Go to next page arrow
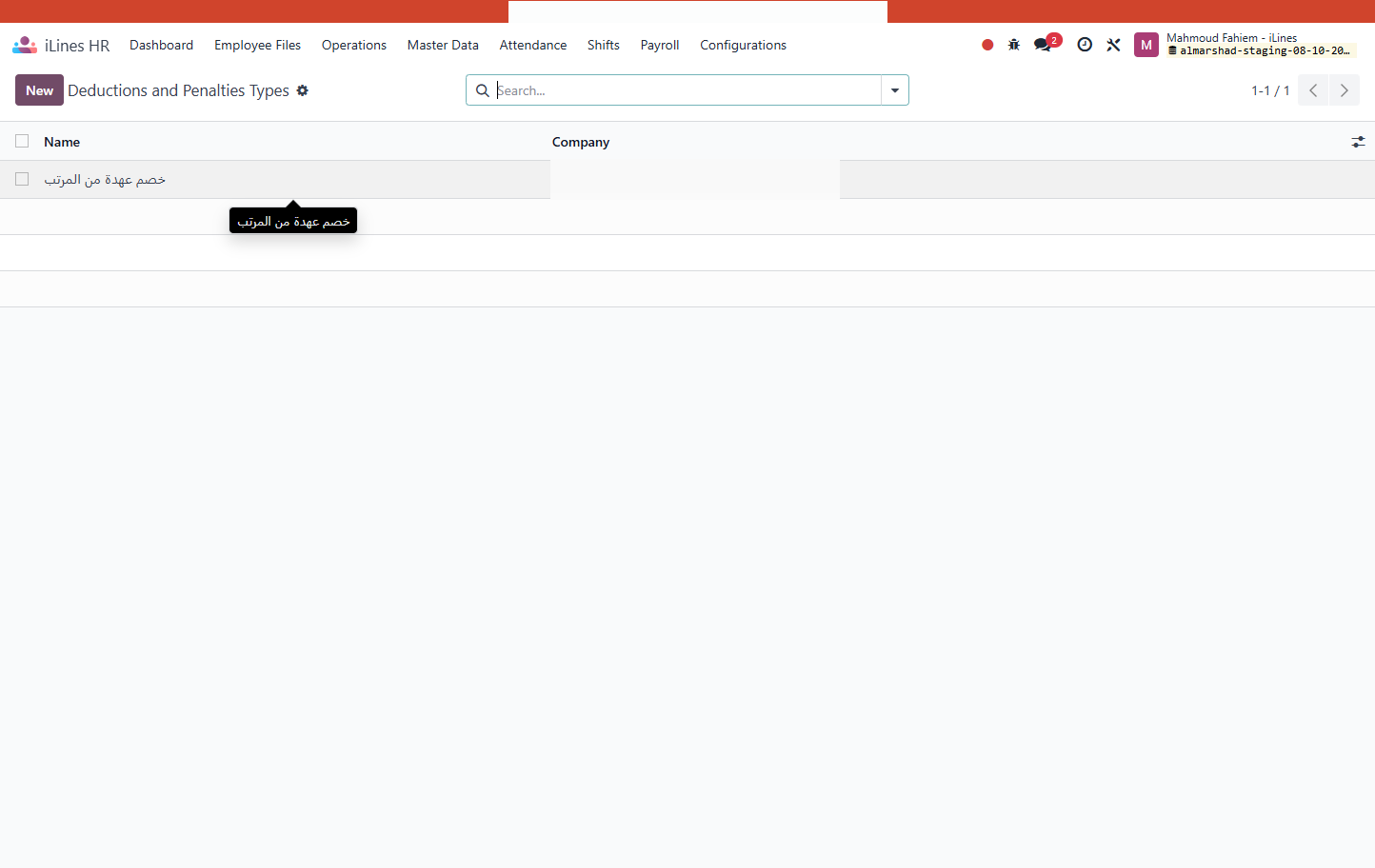 click(1345, 90)
